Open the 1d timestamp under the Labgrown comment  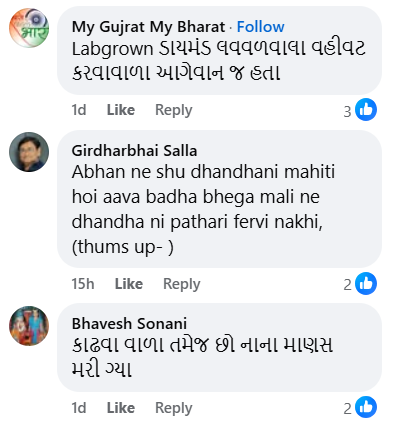click(79, 110)
